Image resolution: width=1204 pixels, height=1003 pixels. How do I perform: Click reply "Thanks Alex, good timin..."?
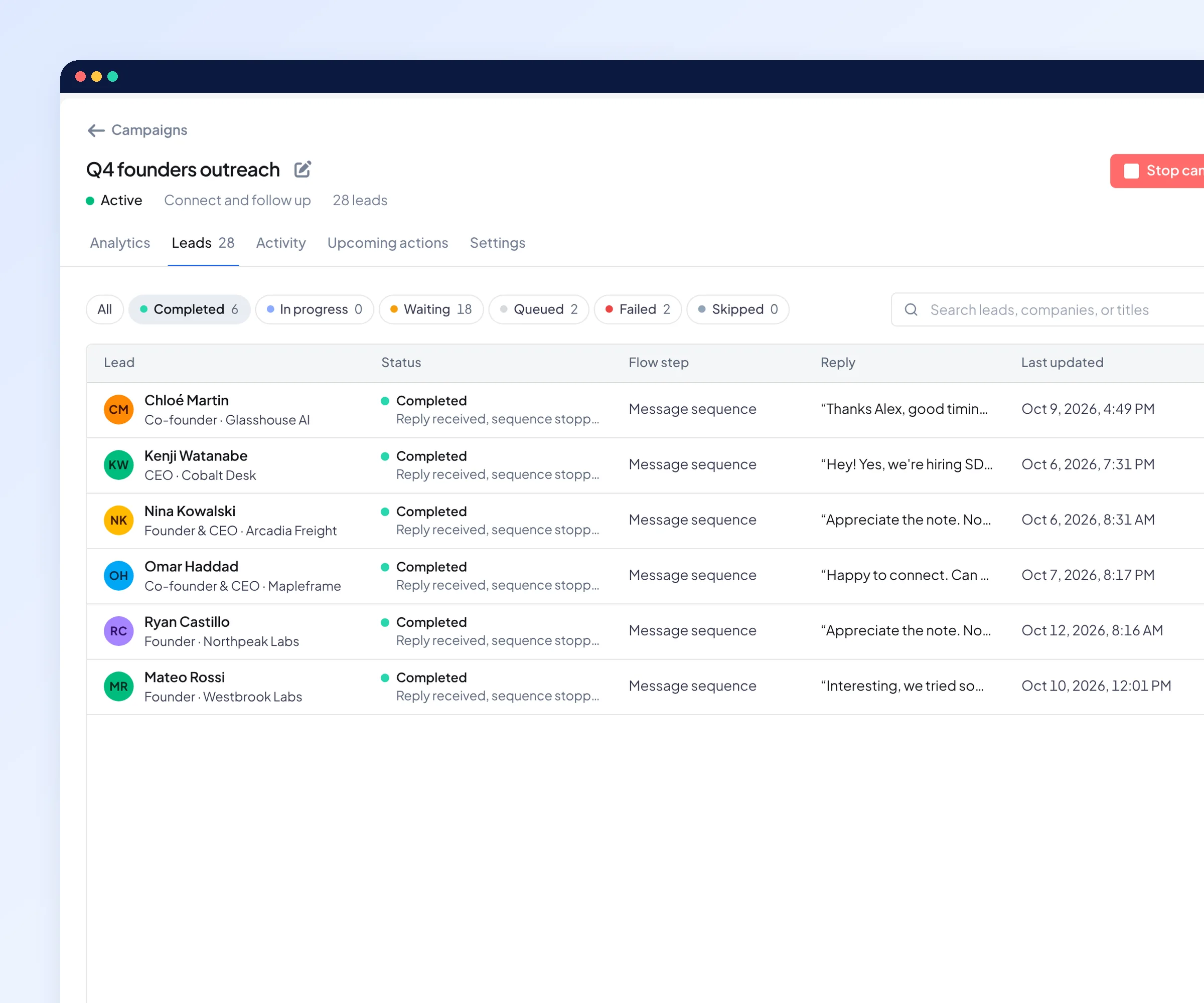(x=905, y=409)
